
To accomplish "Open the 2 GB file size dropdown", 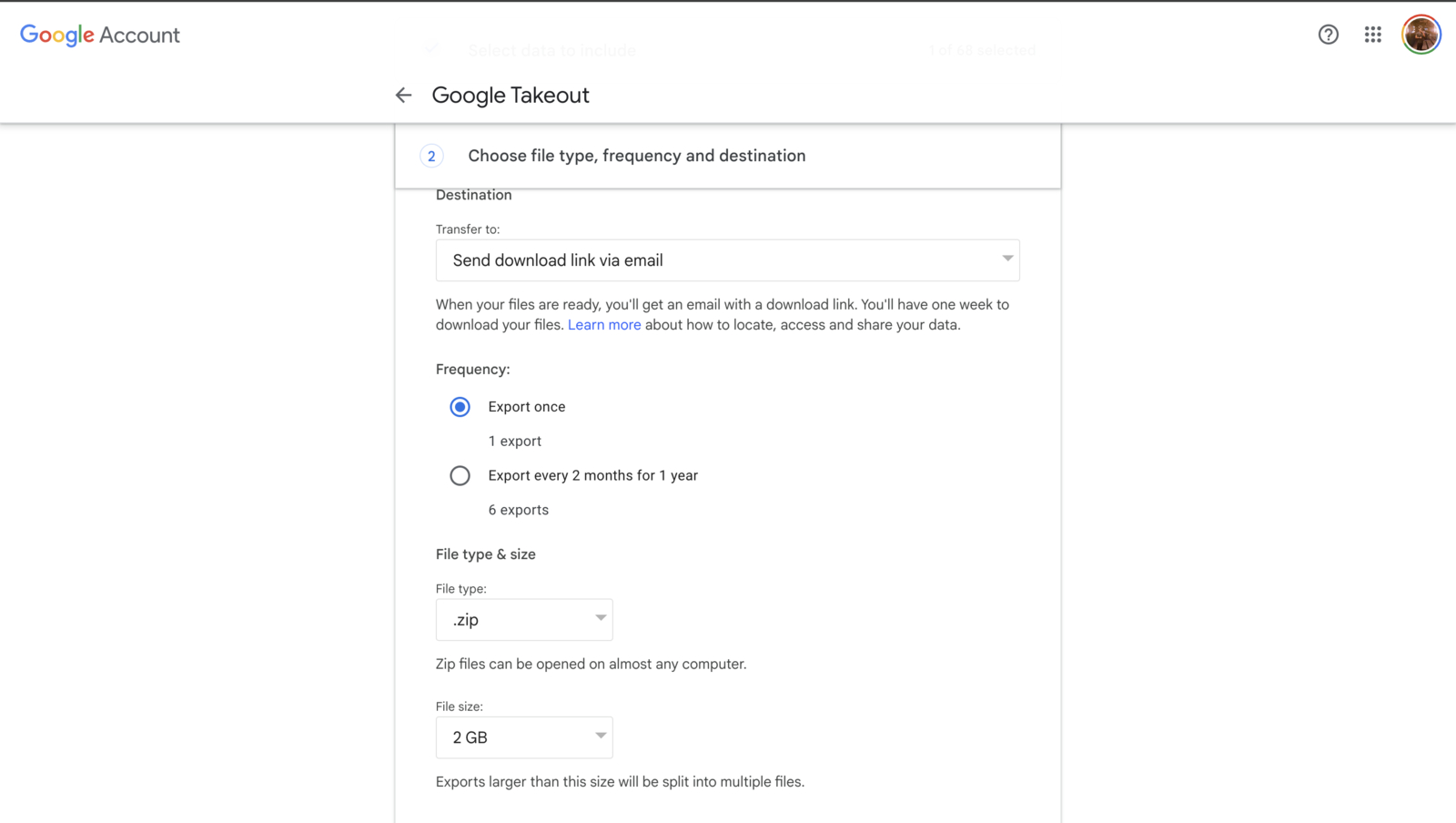I will (524, 737).
